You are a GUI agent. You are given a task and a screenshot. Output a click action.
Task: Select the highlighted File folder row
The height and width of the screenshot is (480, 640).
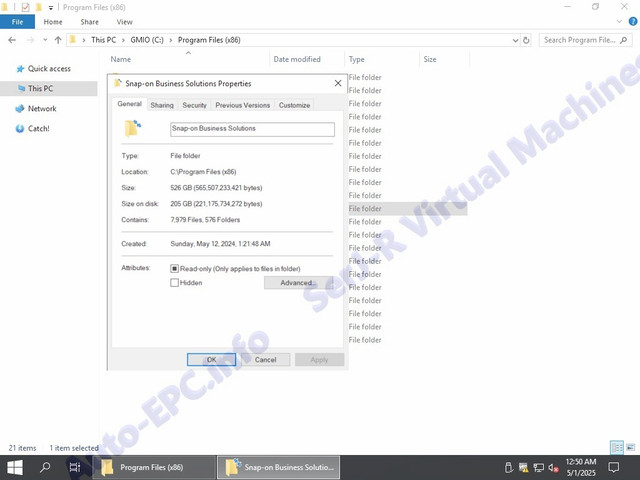pos(407,209)
